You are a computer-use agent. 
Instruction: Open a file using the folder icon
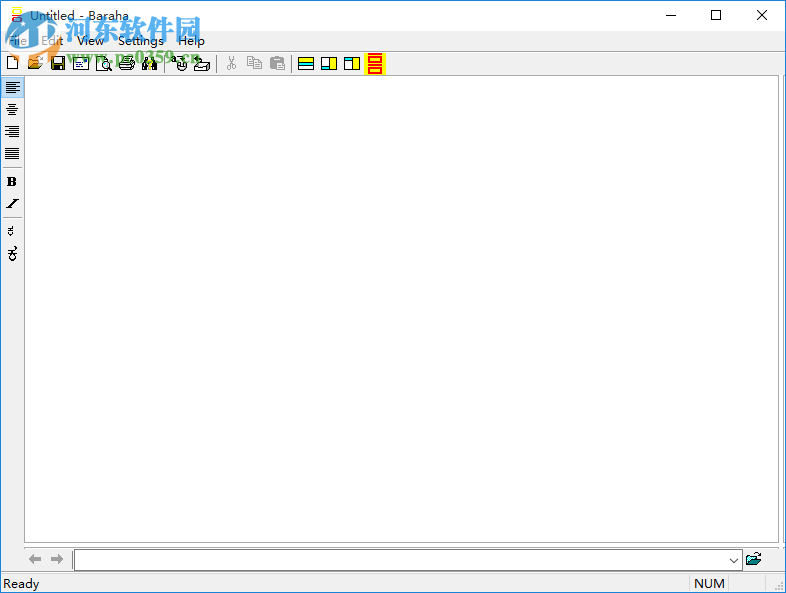[x=35, y=63]
